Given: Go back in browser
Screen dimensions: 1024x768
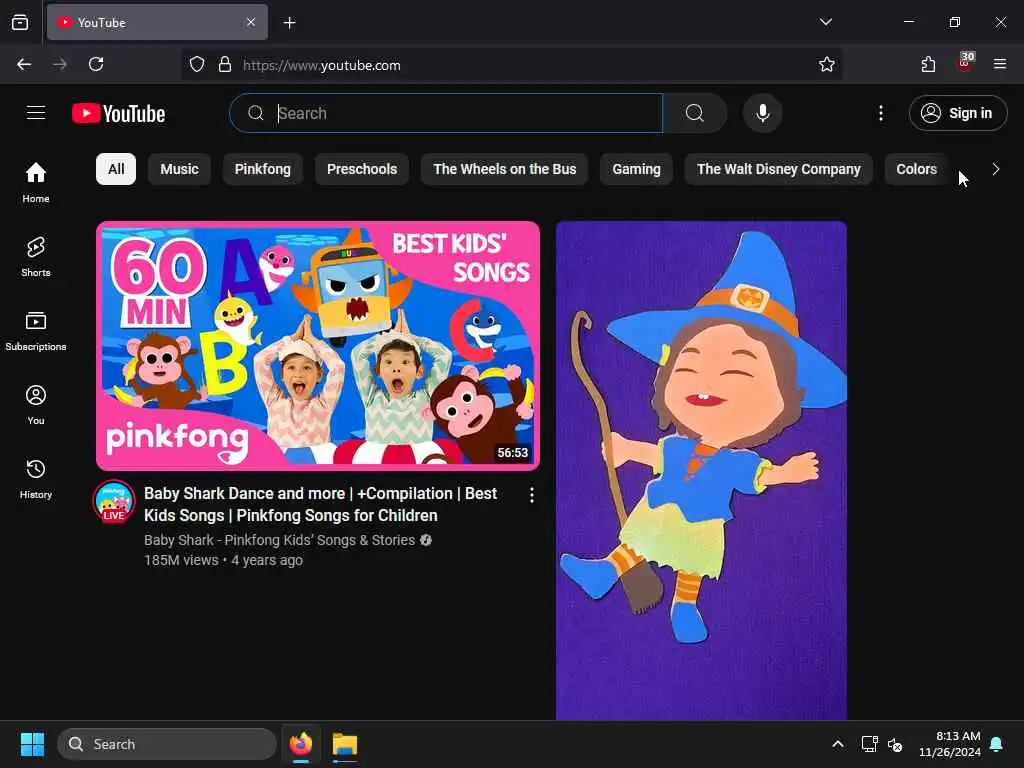Looking at the screenshot, I should (24, 64).
